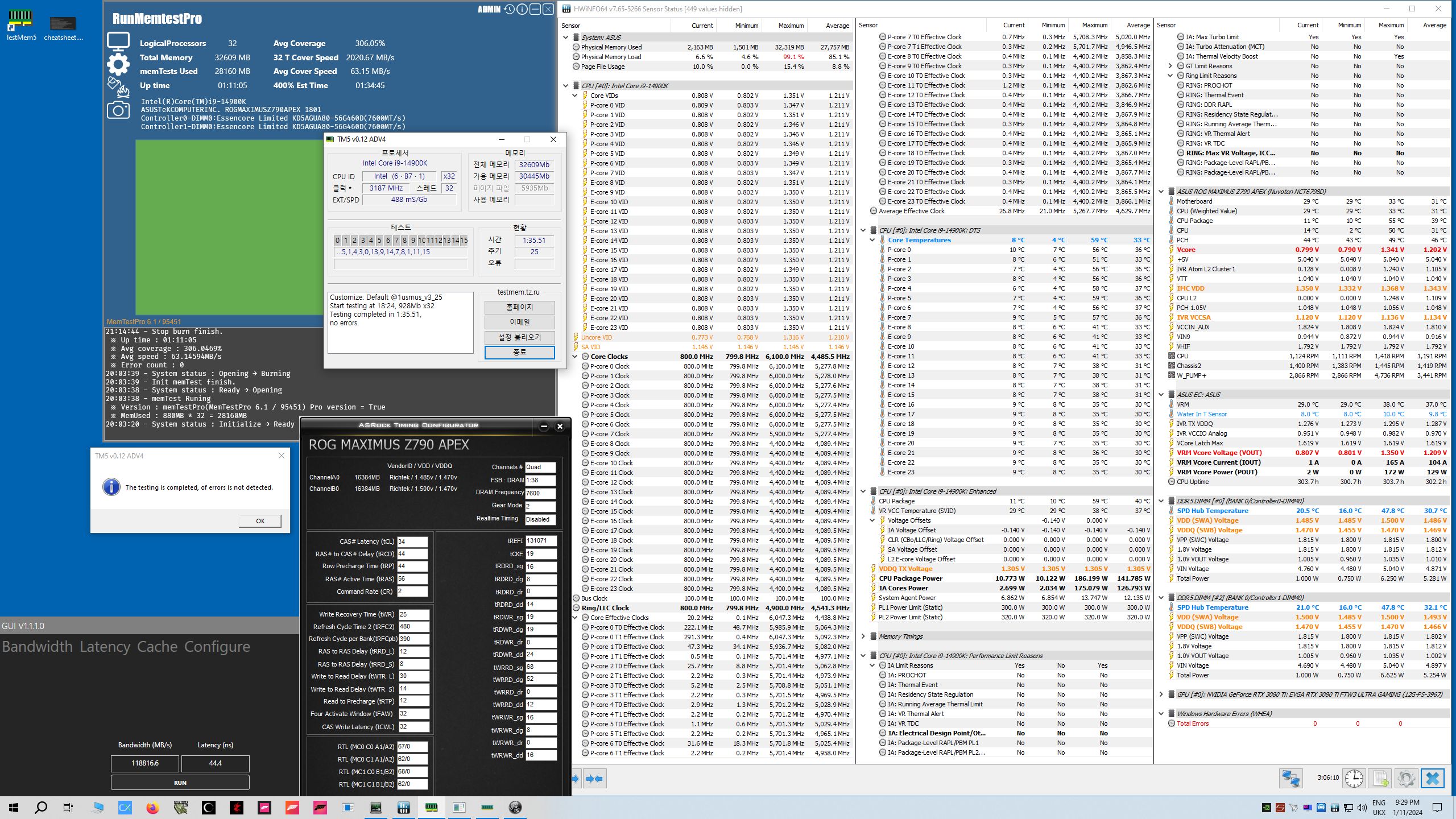Click DRAM Frequency field
Viewport: 1456px width, 819px height.
540,493
